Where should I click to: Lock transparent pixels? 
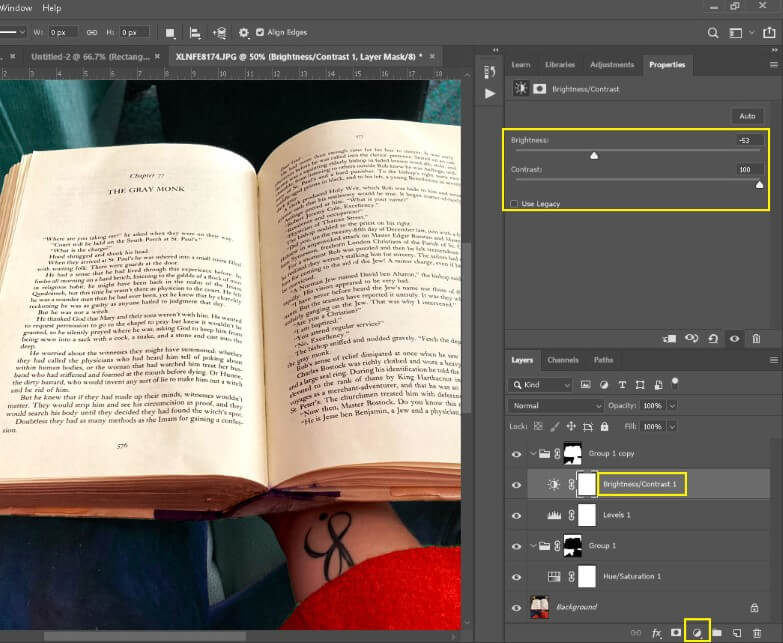tap(538, 426)
